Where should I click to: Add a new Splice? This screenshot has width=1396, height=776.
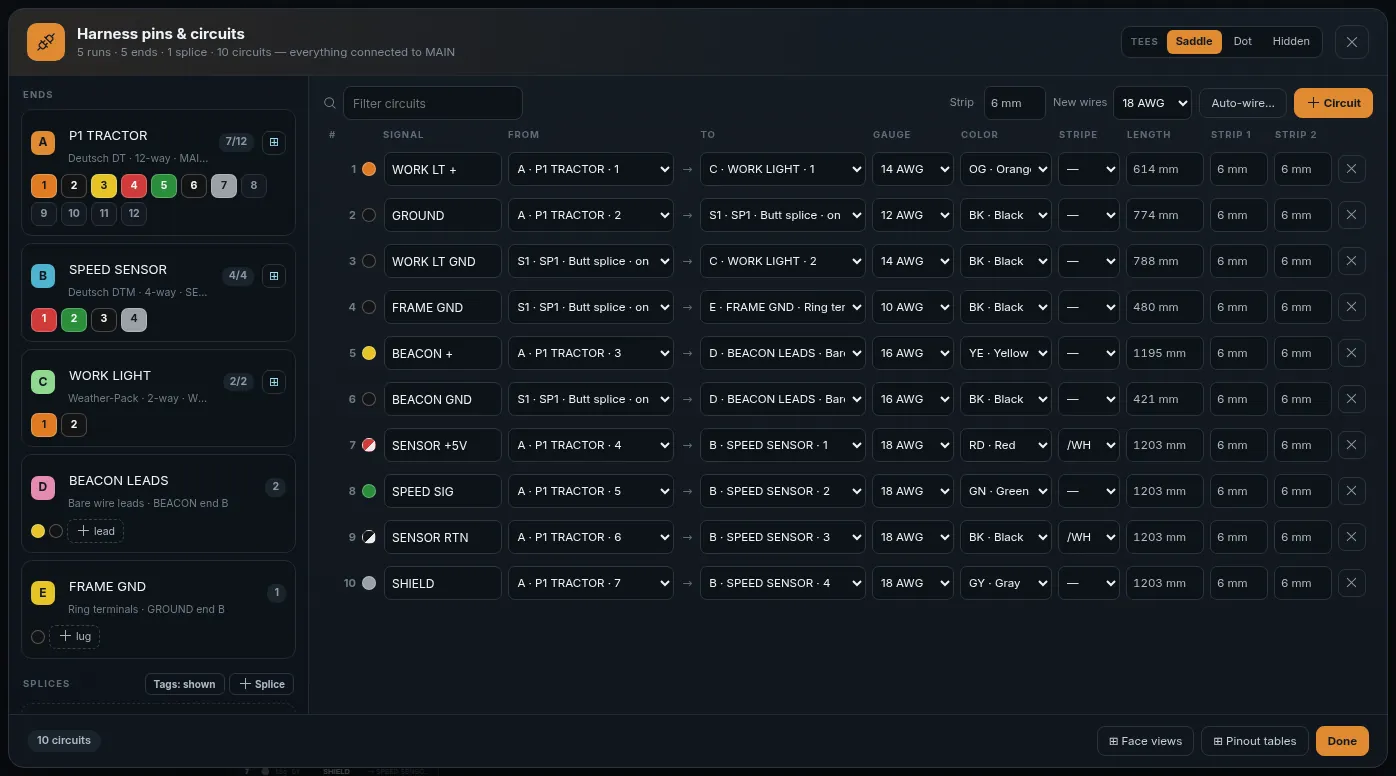262,684
